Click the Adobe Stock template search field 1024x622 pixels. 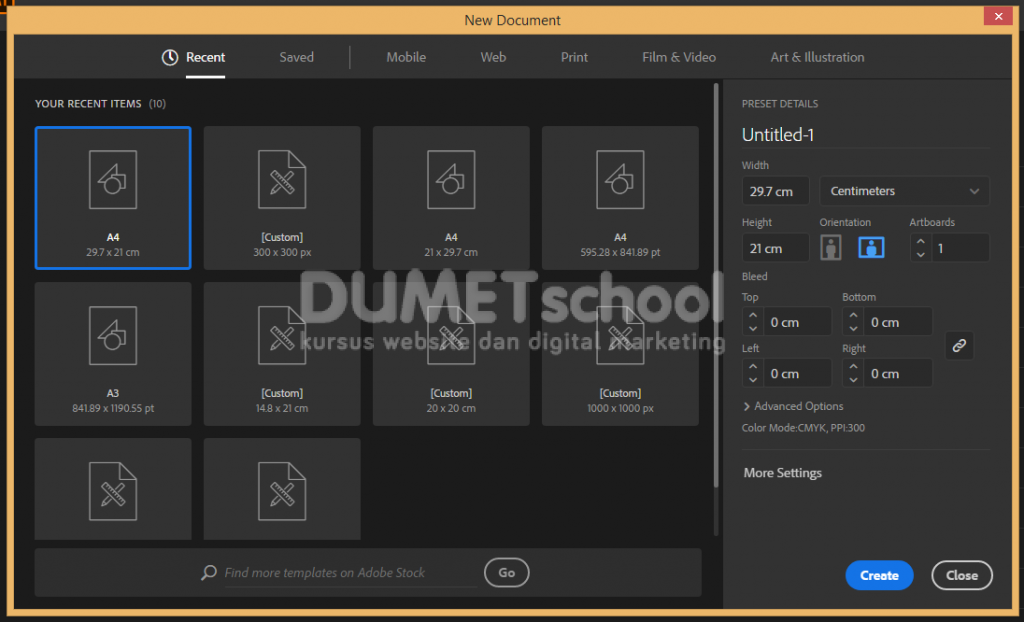[x=350, y=573]
